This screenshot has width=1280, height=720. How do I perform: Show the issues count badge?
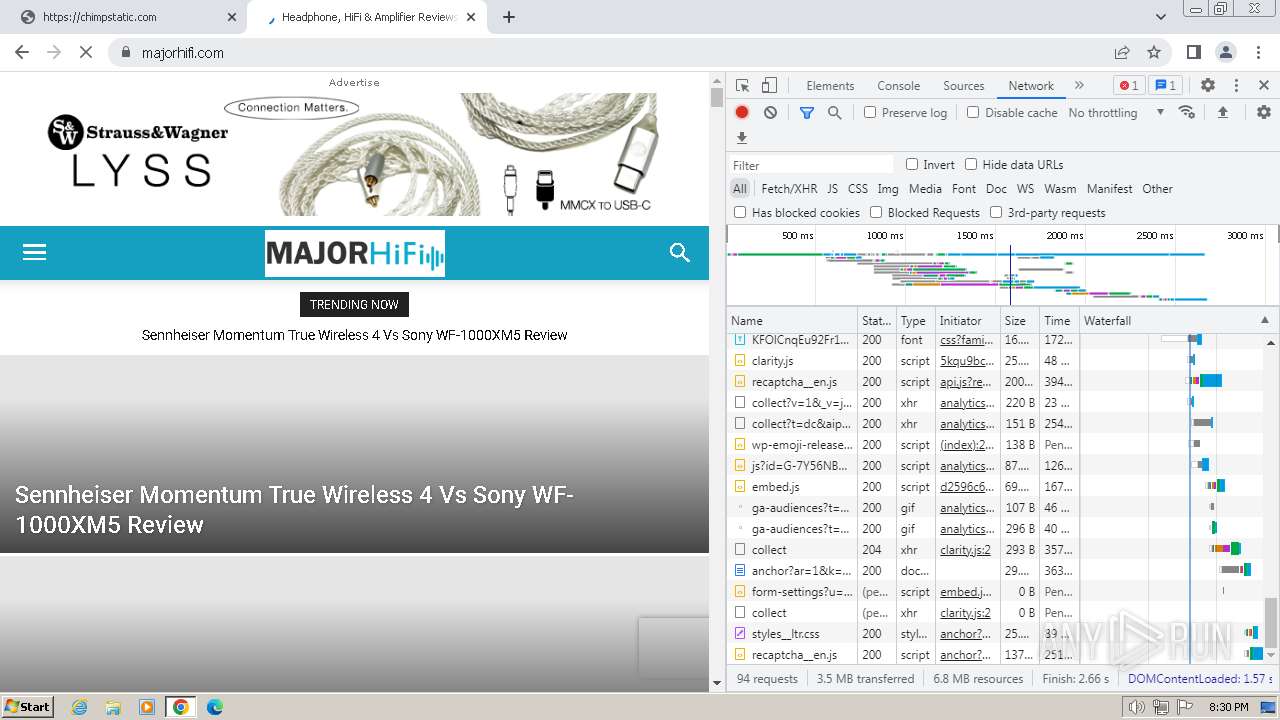(1164, 86)
